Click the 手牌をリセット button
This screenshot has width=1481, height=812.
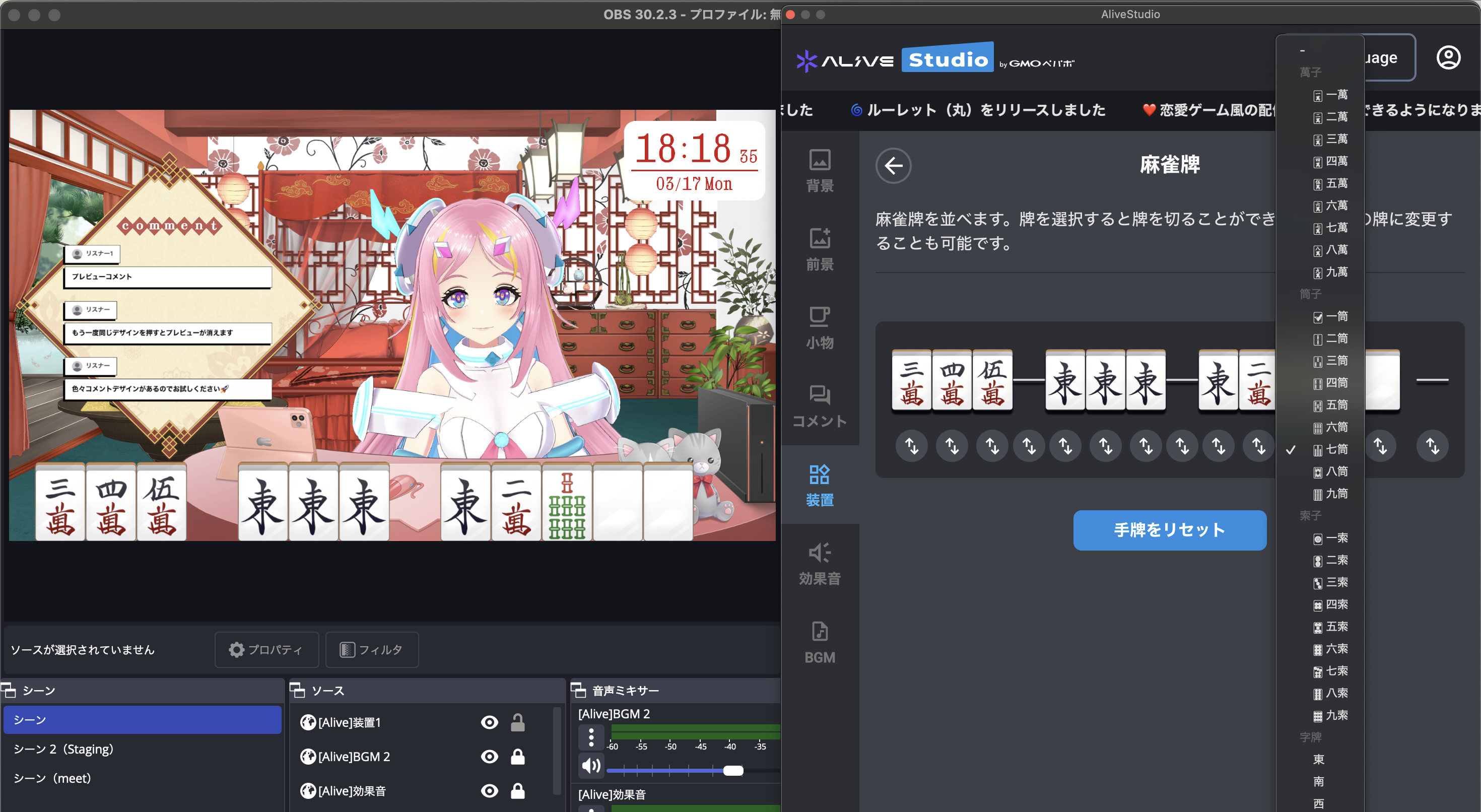(x=1169, y=529)
